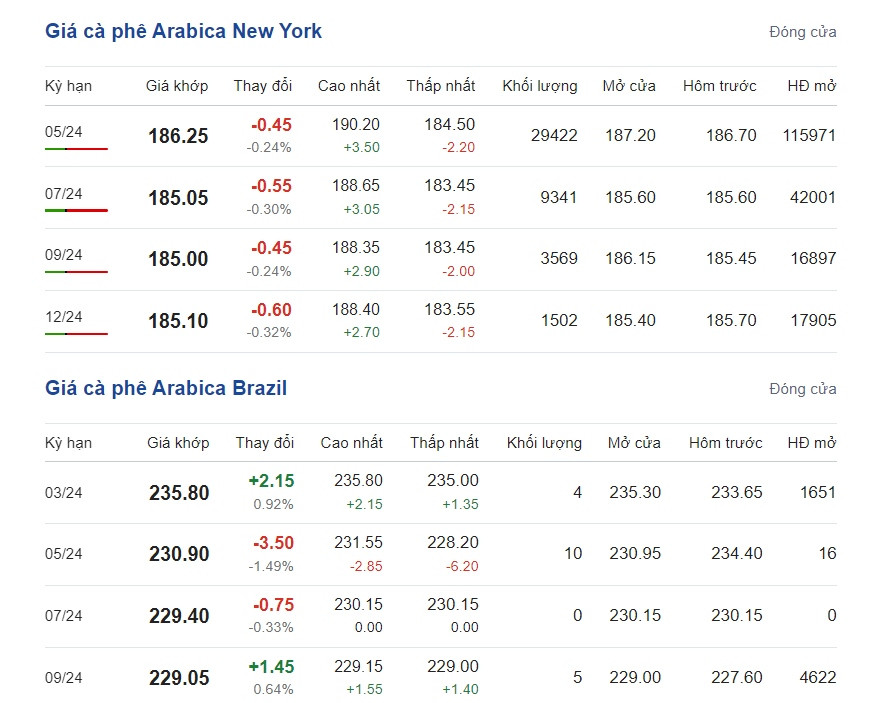Click the 186.25 matched price

[178, 136]
